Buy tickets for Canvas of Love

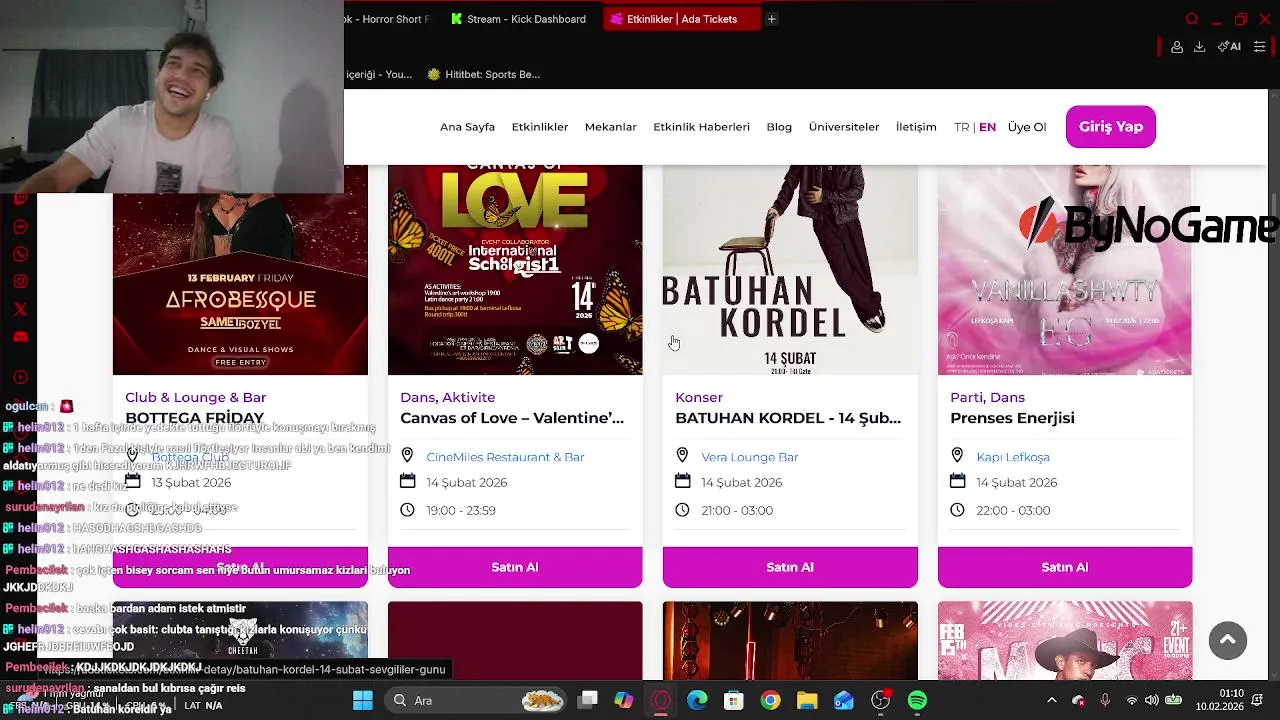point(515,567)
